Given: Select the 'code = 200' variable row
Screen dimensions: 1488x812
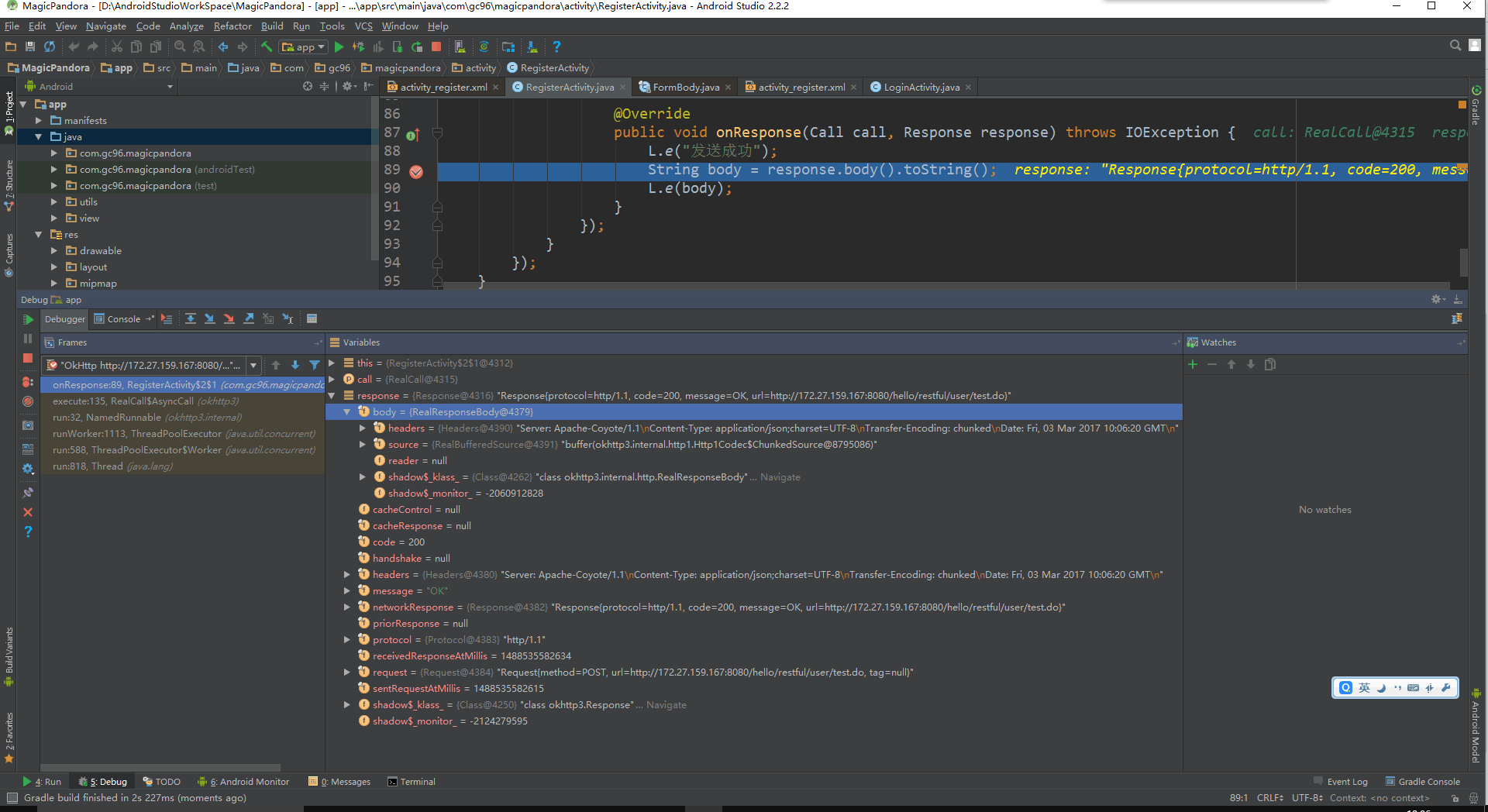Looking at the screenshot, I should pos(756,542).
